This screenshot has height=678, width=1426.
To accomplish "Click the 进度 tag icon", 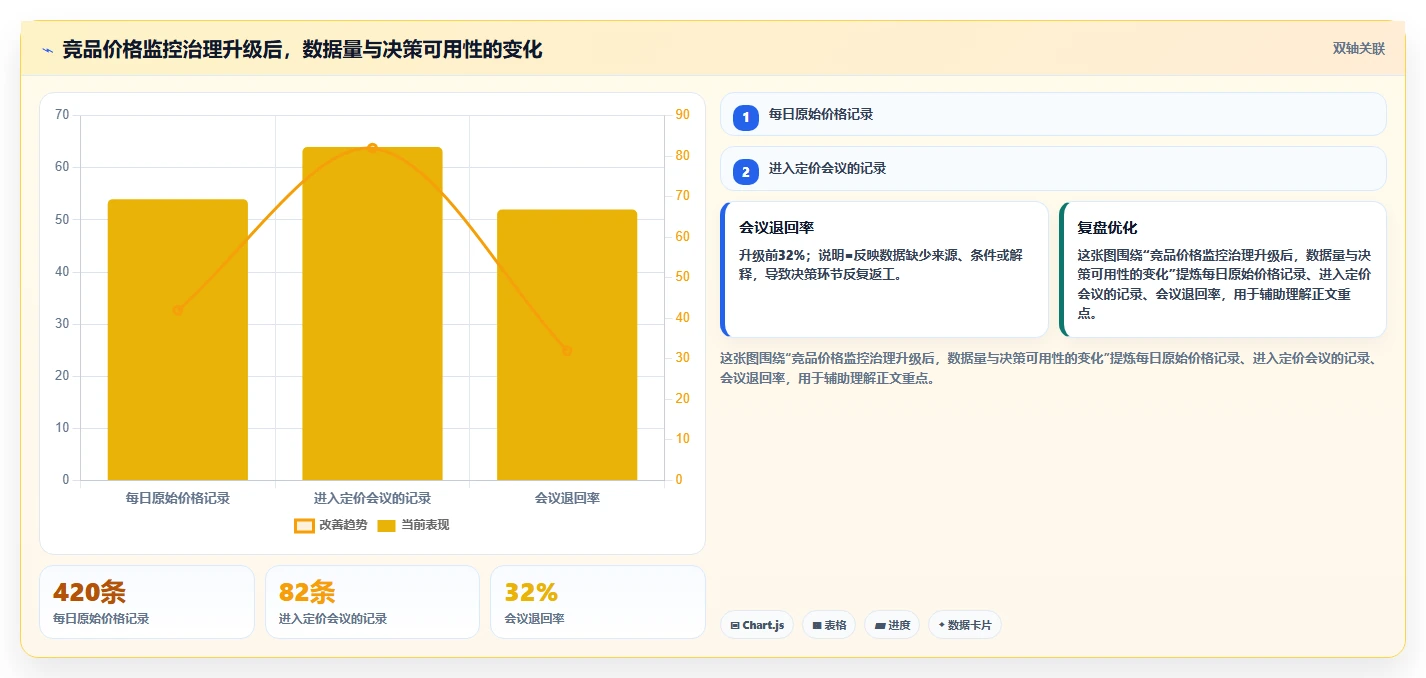I will click(x=880, y=625).
